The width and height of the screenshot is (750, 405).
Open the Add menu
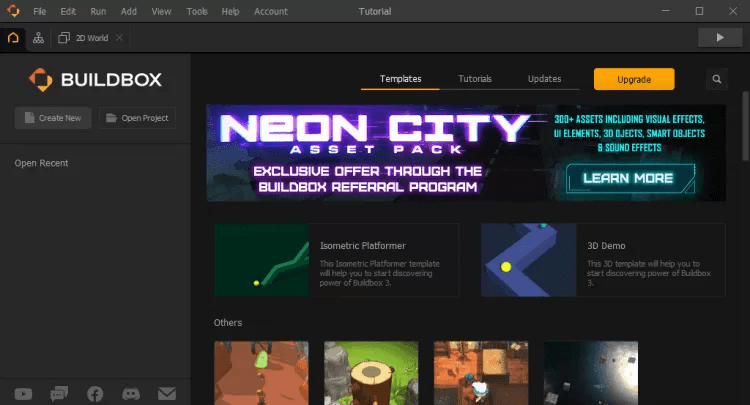129,11
